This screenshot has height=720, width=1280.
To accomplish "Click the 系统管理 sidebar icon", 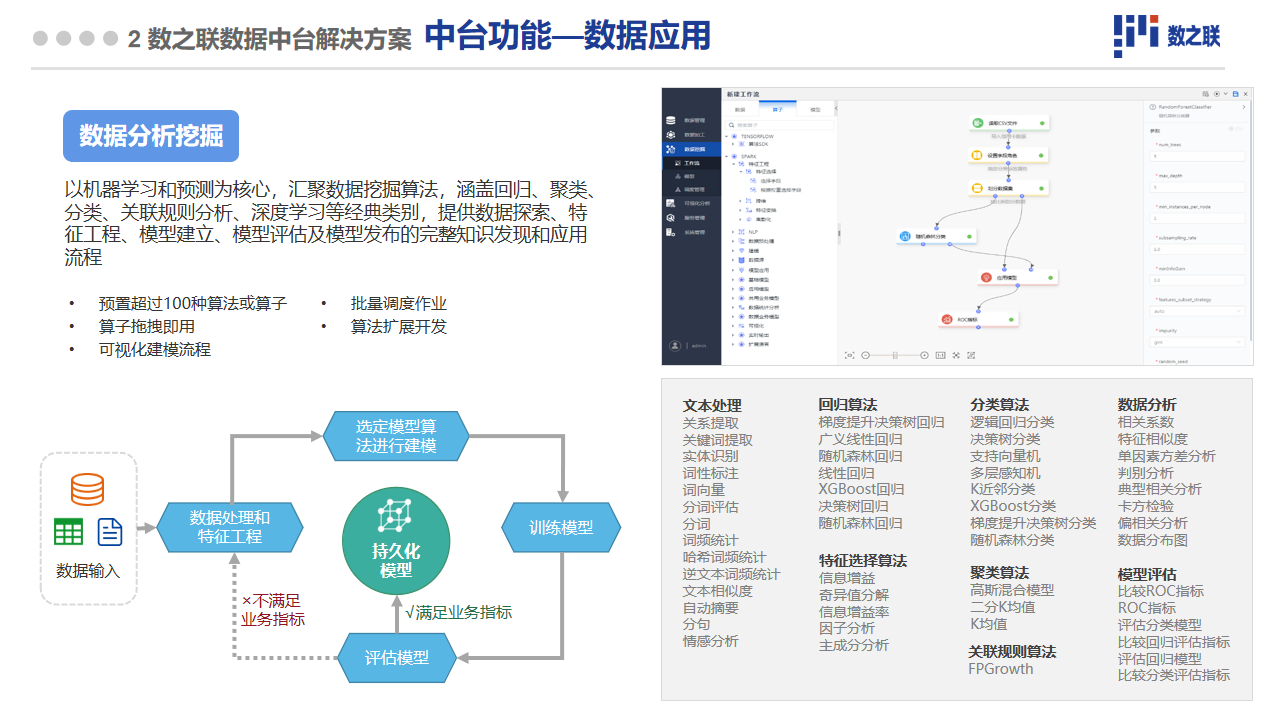I will (x=671, y=232).
